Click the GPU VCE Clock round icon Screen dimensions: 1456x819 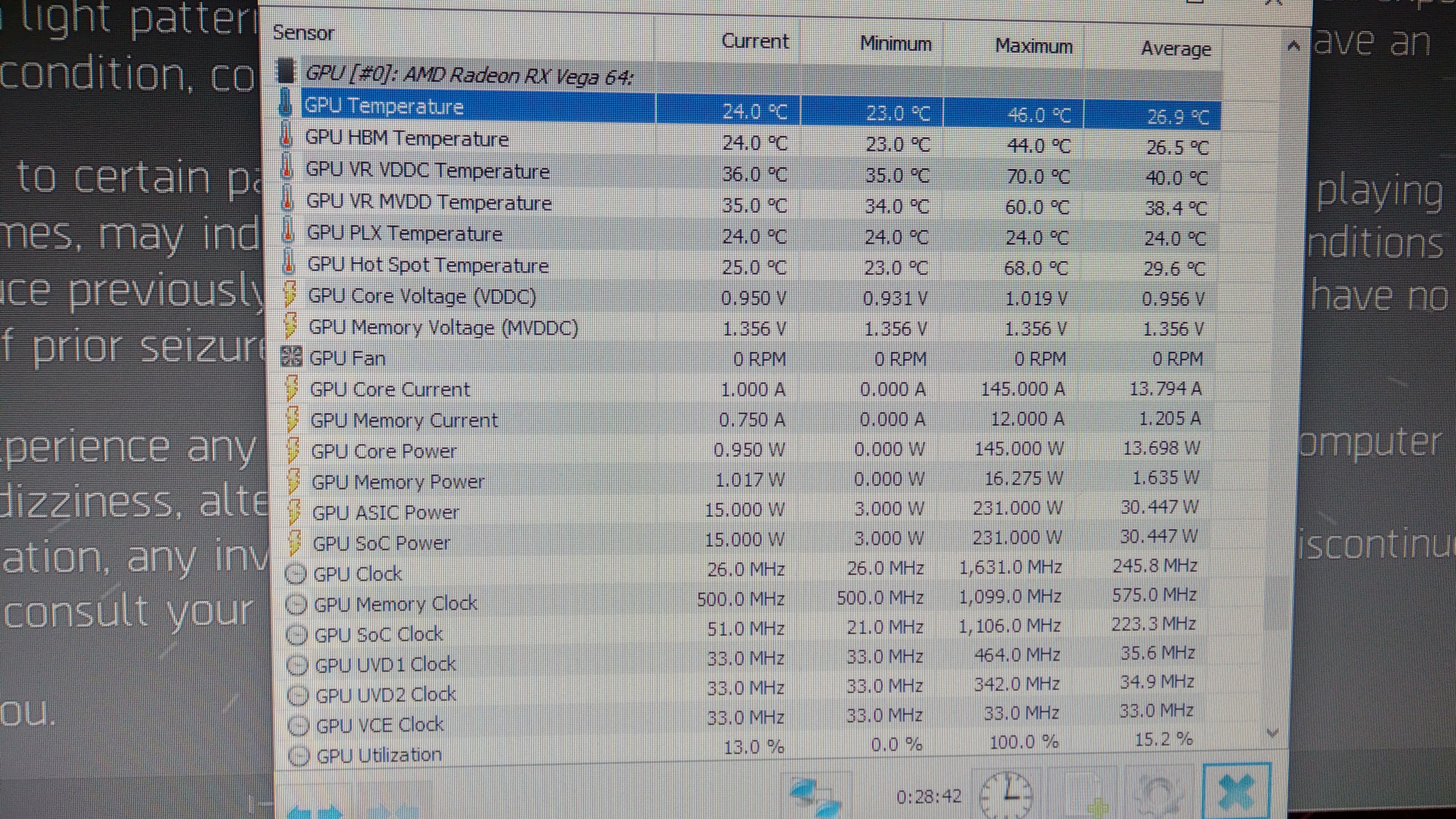[298, 726]
